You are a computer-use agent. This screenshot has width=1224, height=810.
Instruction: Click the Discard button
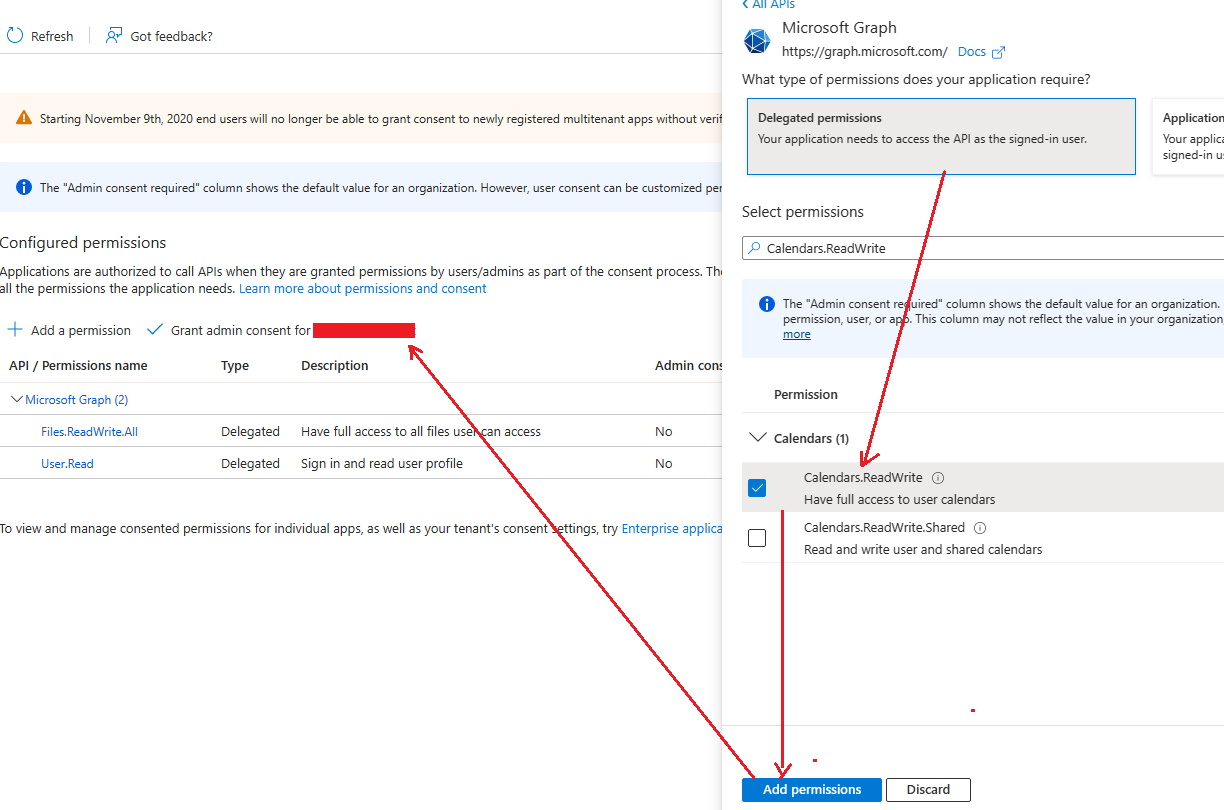coord(928,790)
